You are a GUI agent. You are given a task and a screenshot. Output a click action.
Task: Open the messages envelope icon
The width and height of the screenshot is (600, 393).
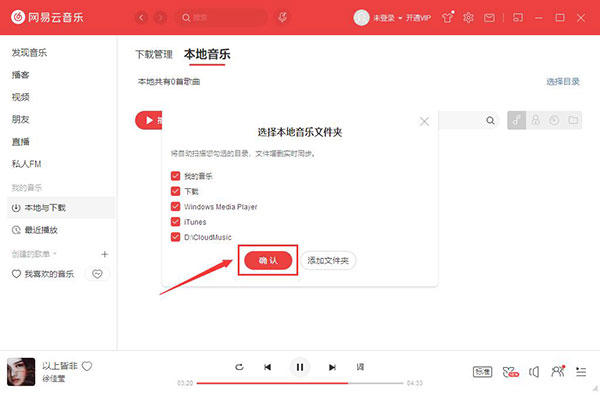489,18
